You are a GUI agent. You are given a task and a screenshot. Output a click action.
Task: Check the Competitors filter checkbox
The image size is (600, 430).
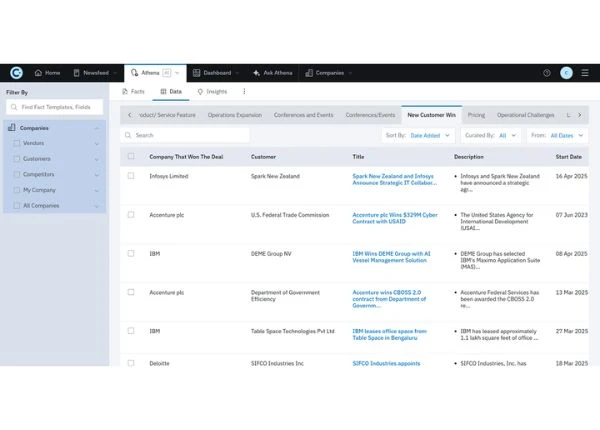[17, 174]
